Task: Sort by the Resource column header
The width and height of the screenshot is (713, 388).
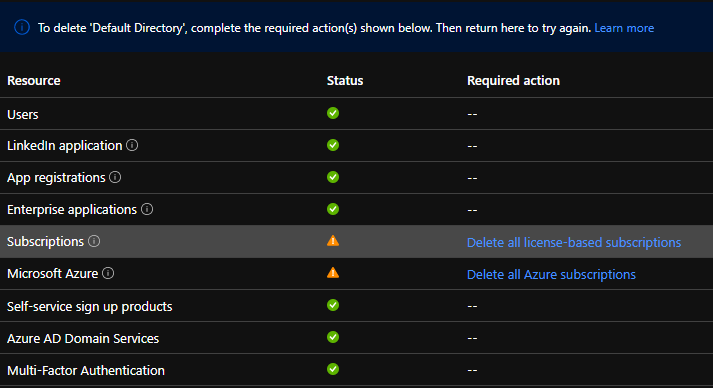Action: tap(34, 81)
